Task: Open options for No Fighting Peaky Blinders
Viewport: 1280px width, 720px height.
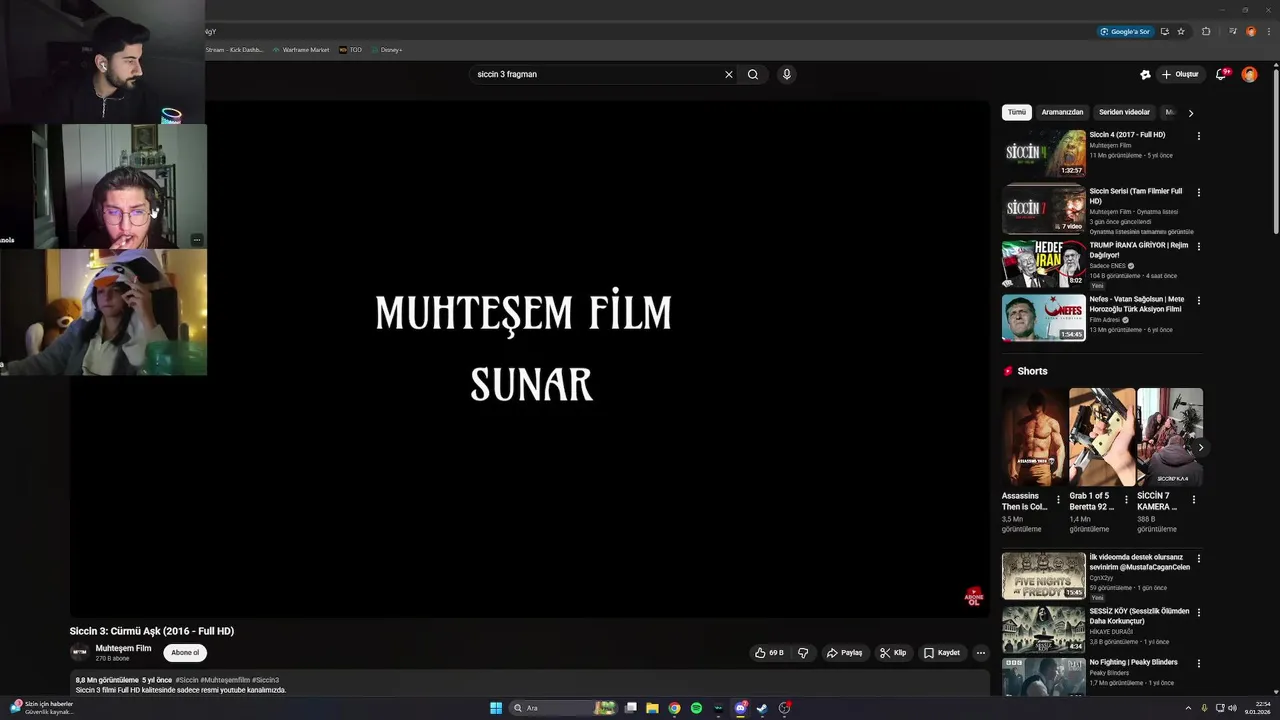Action: coord(1199,664)
